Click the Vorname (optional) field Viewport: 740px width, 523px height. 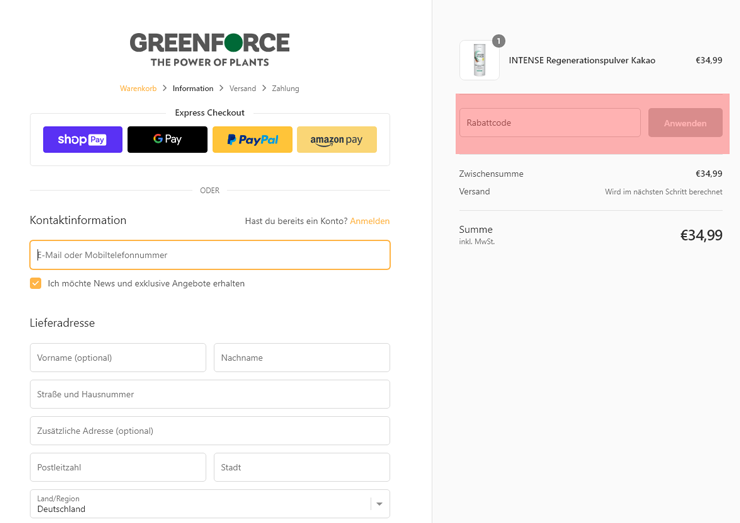tap(118, 357)
